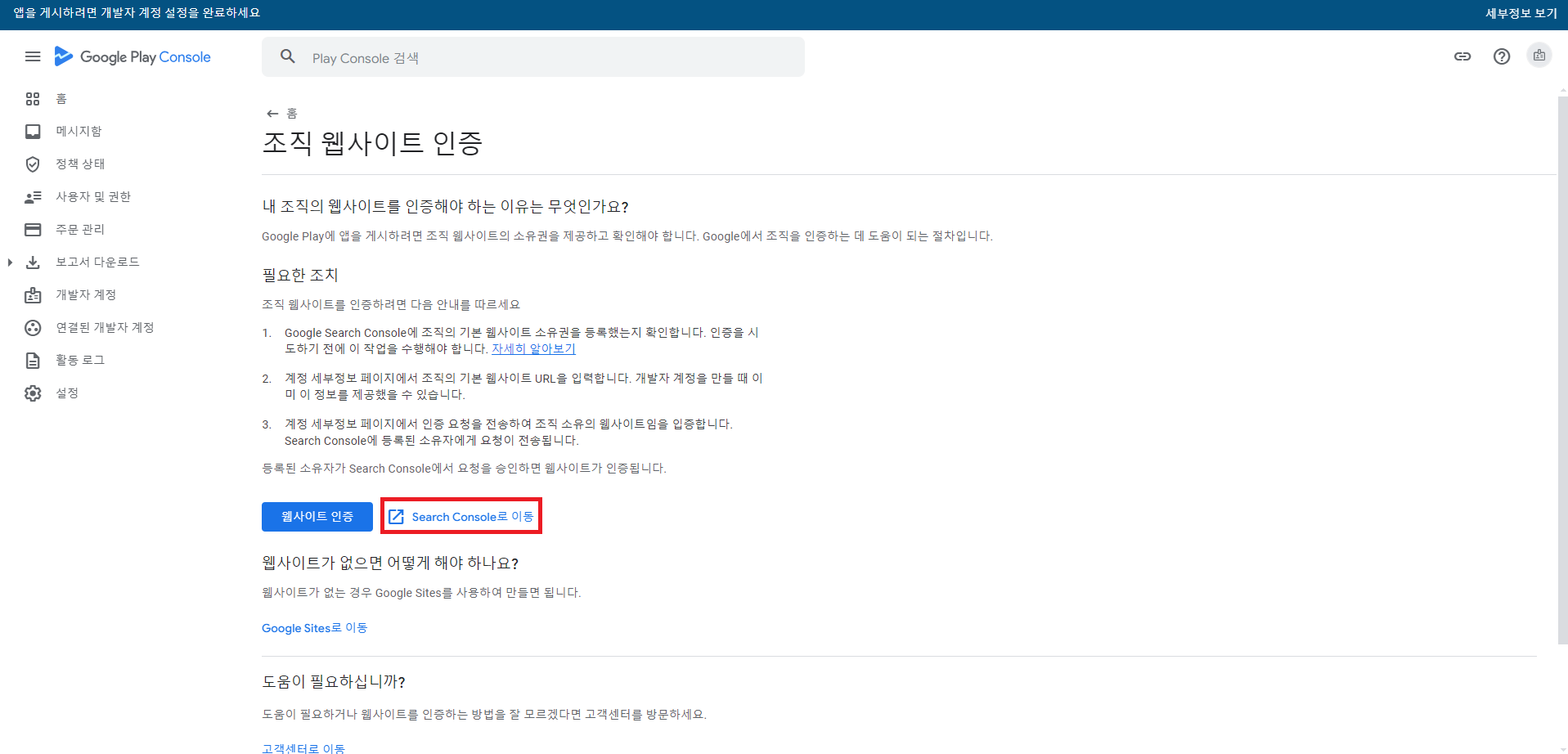Click the 홈 dashboard icon in the sidebar
The height and width of the screenshot is (754, 1568).
point(33,99)
